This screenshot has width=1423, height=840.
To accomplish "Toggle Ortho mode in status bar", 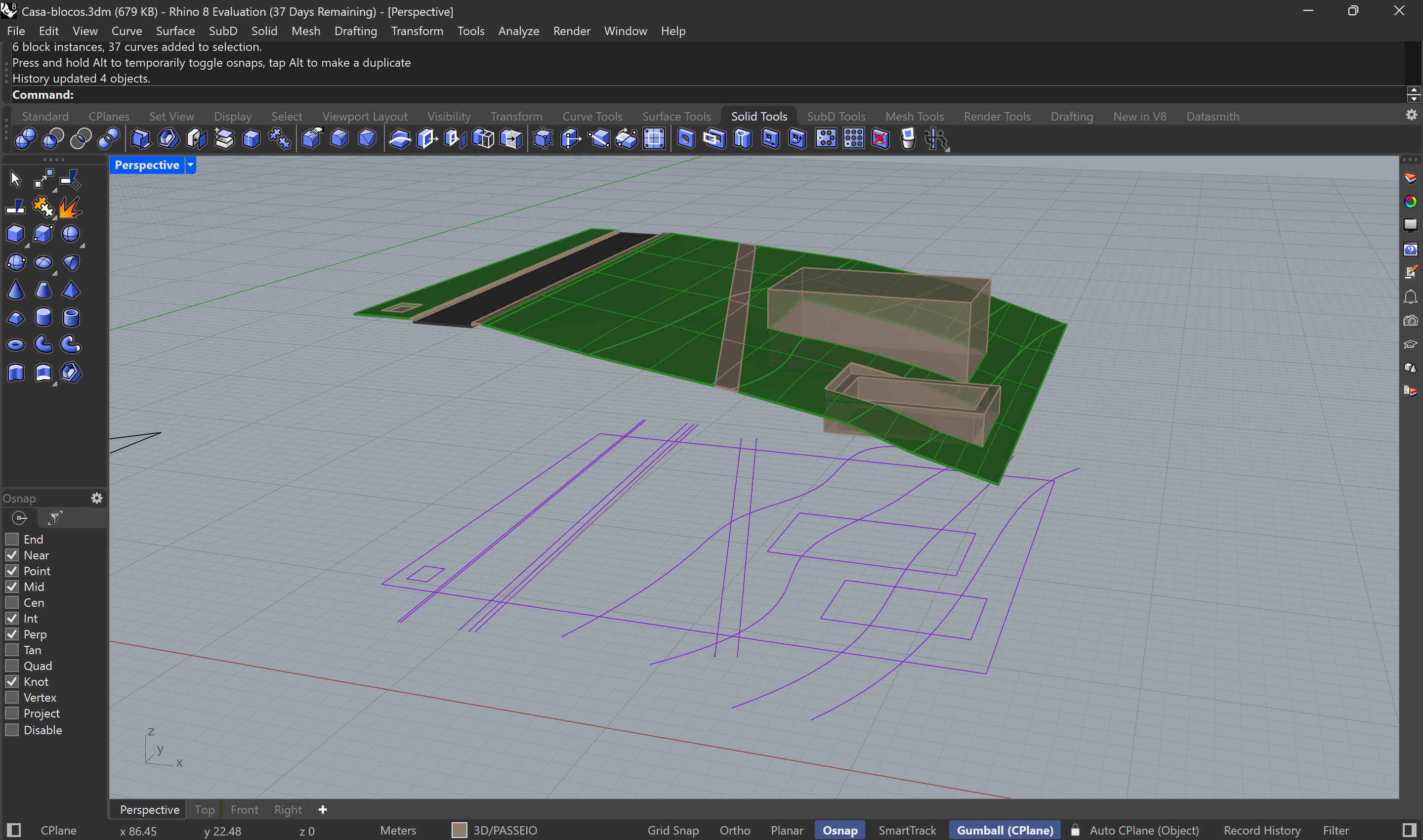I will click(735, 830).
